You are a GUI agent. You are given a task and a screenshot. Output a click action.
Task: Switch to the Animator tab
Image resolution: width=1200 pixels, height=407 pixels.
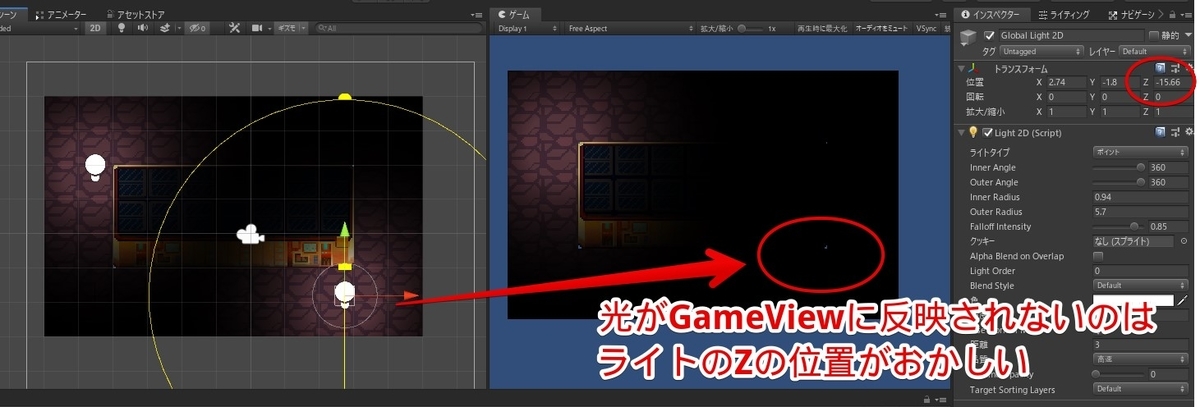62,15
